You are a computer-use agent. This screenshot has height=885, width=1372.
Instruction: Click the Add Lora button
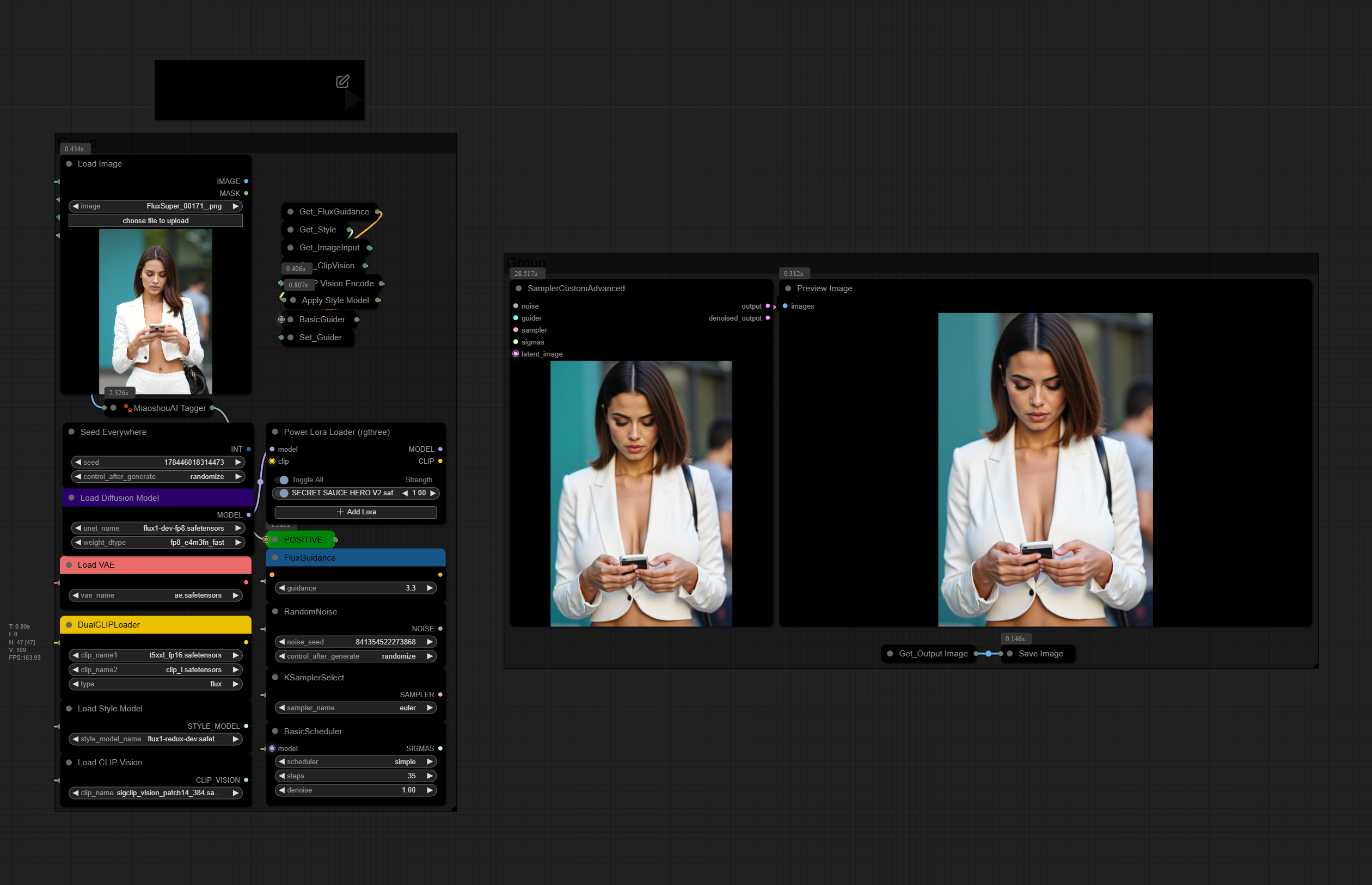pos(356,512)
